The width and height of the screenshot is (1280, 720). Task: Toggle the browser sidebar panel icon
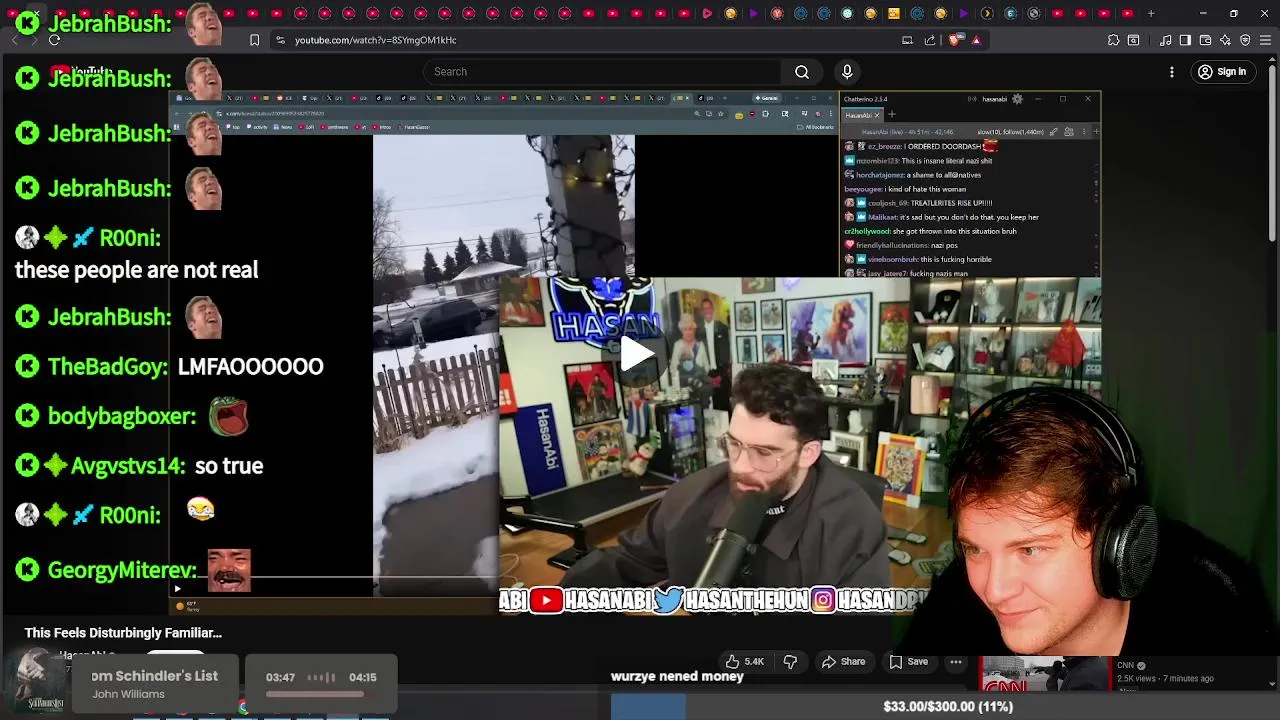tap(1185, 40)
